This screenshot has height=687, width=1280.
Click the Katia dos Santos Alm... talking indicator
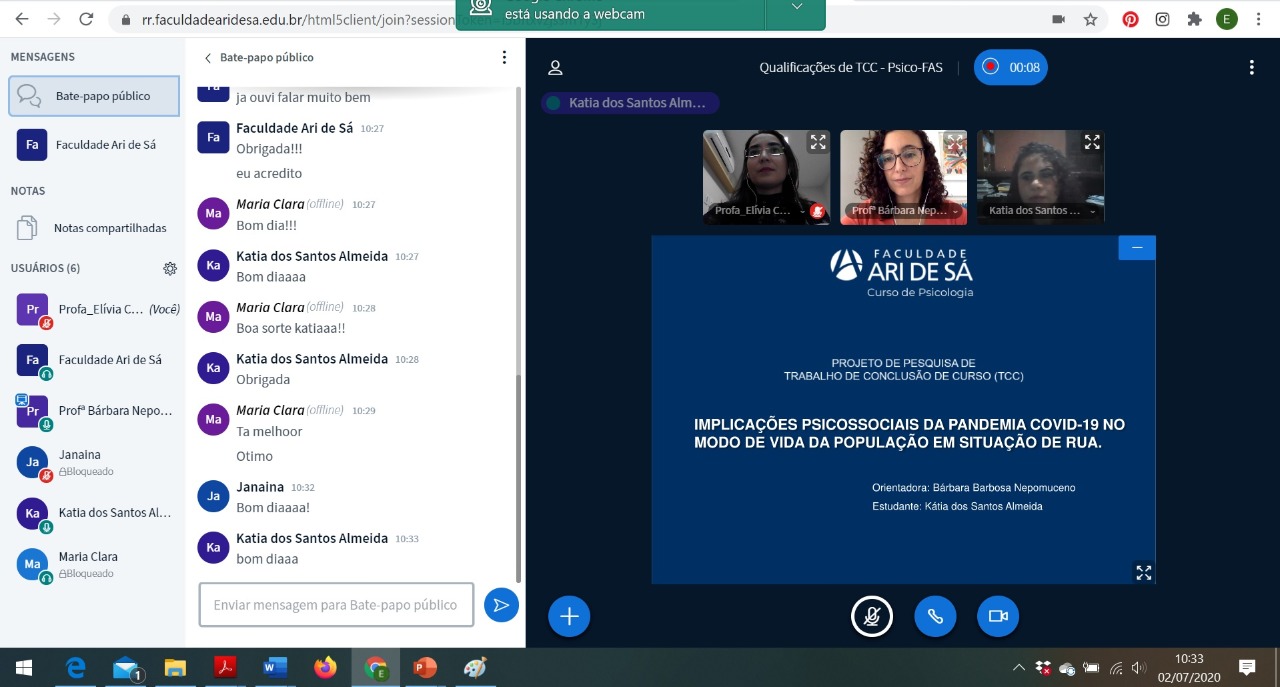(x=630, y=103)
